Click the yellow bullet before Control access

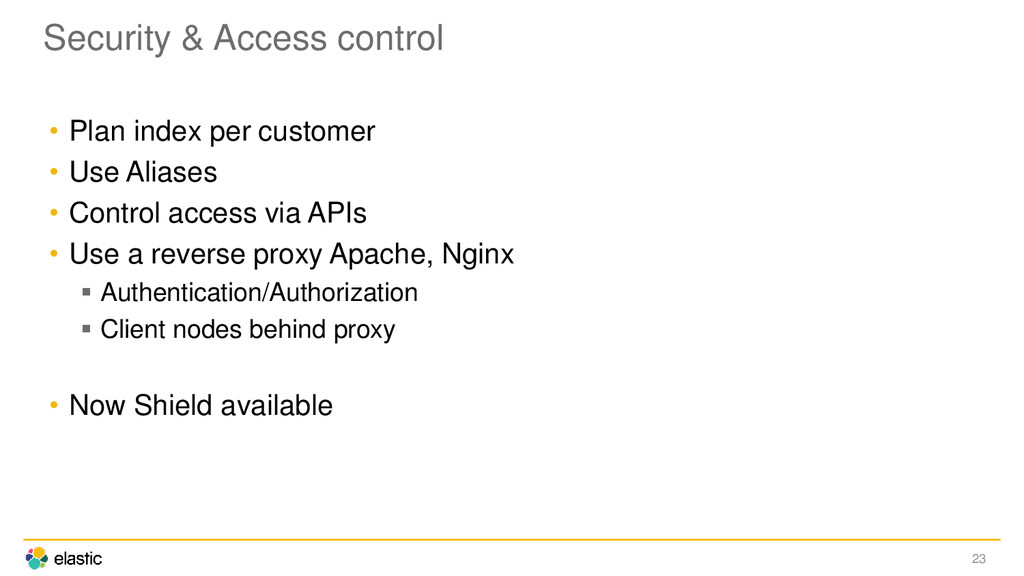click(x=54, y=212)
